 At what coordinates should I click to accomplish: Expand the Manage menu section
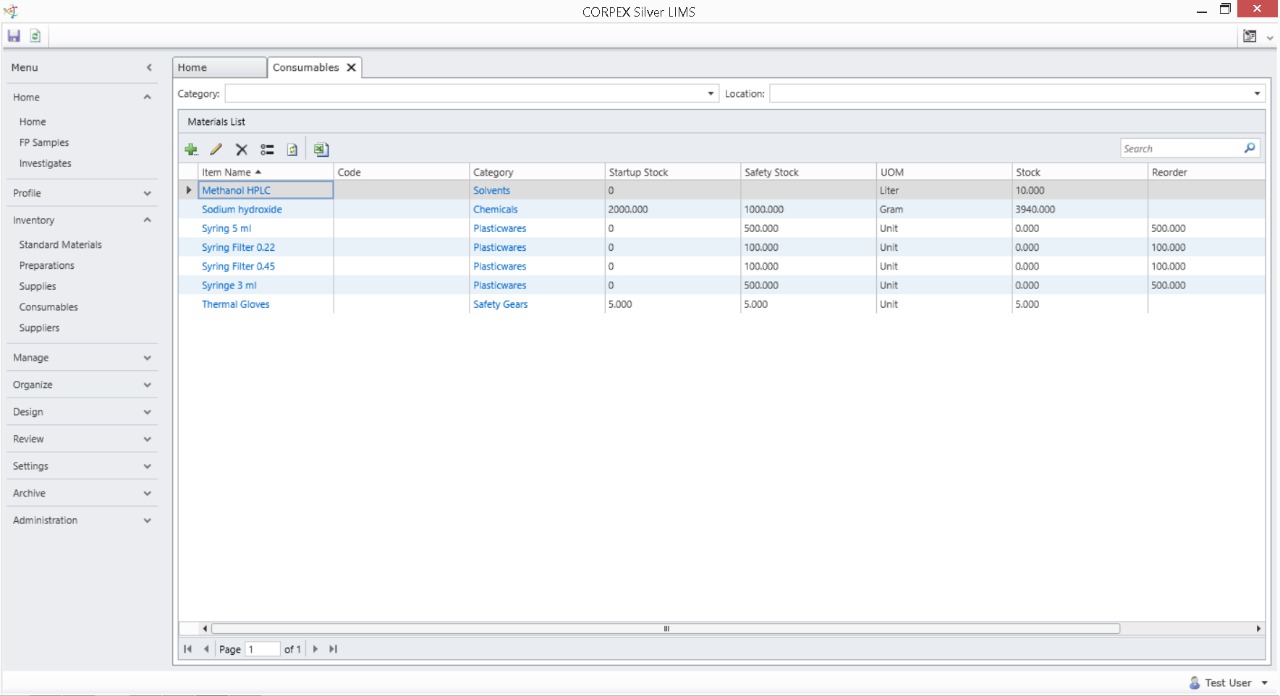pos(148,358)
